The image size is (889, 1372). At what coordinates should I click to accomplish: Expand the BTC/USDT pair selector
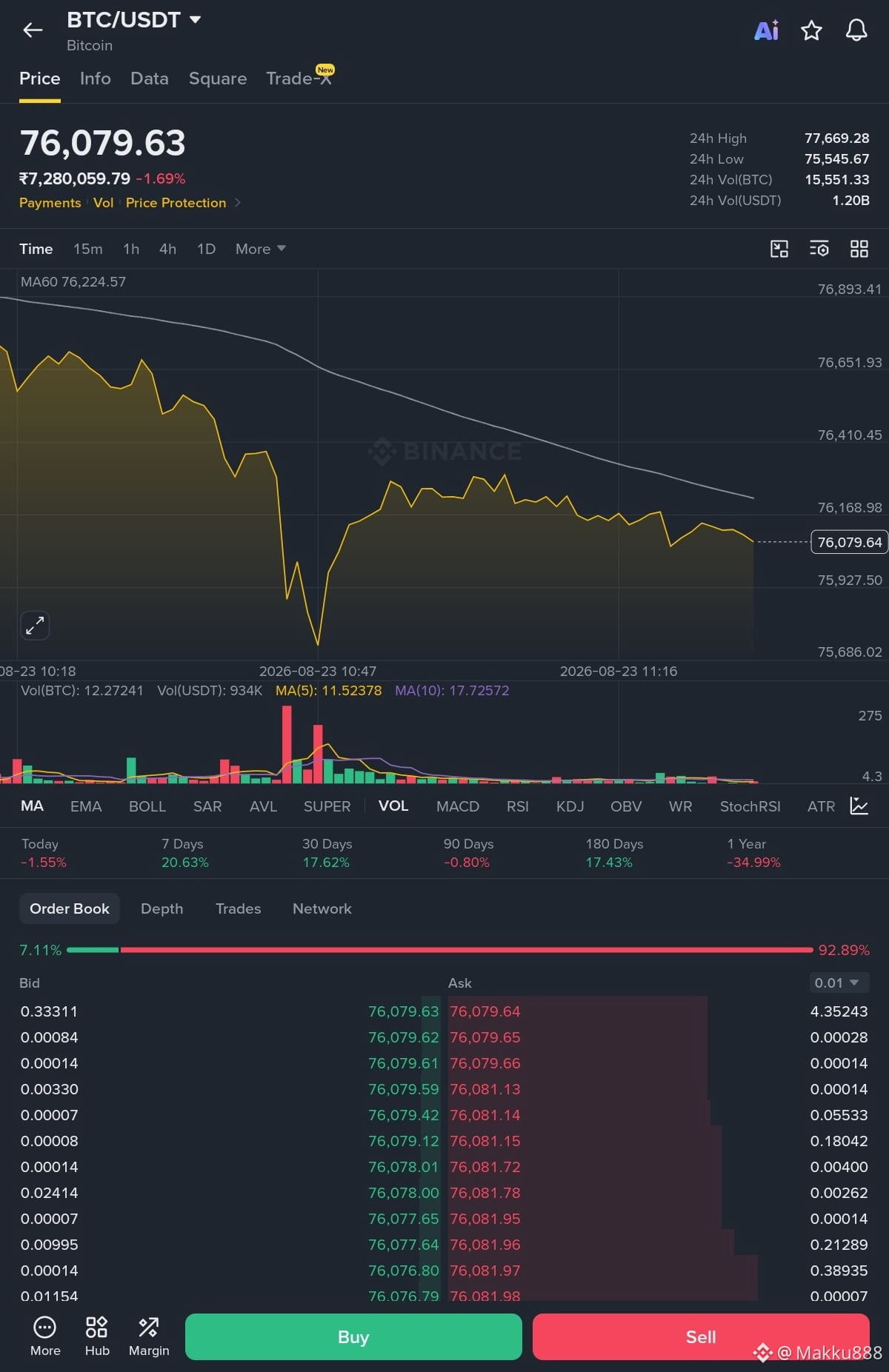(196, 20)
